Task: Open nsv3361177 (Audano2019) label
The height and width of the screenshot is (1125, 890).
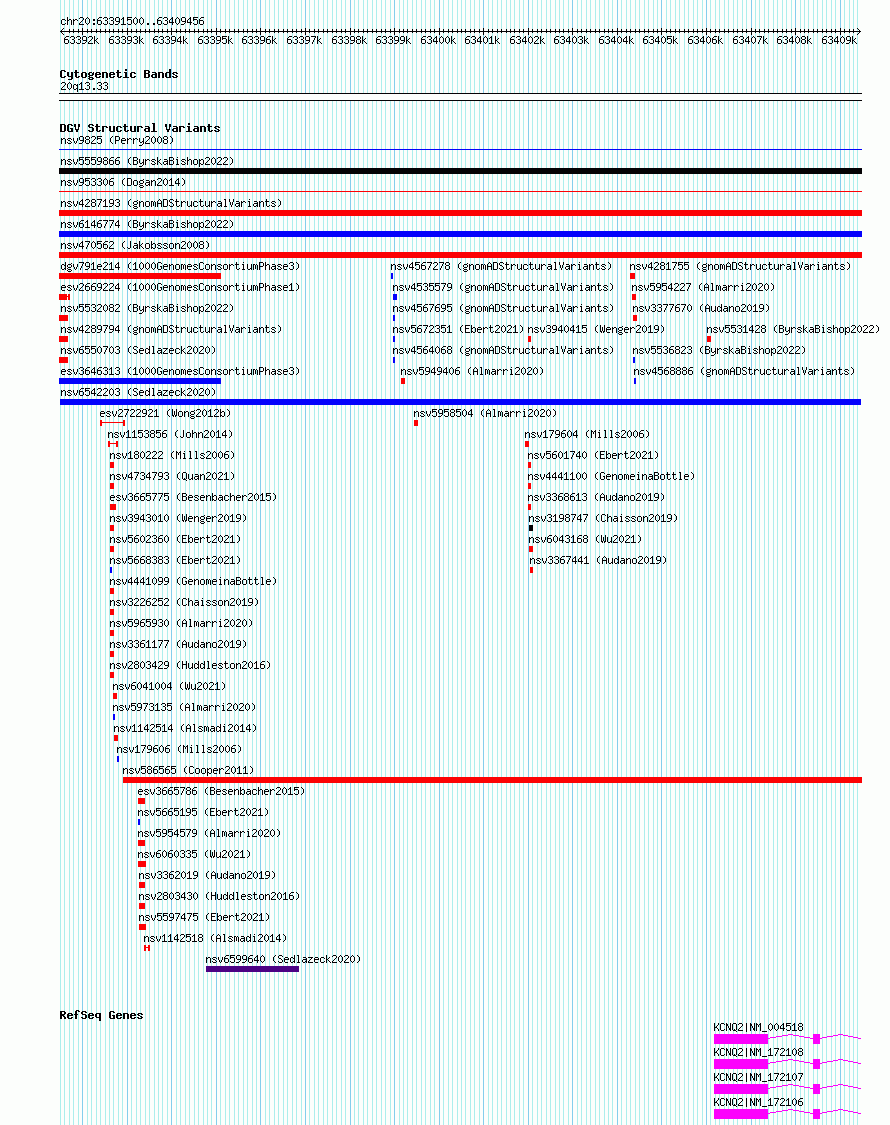Action: (x=178, y=644)
